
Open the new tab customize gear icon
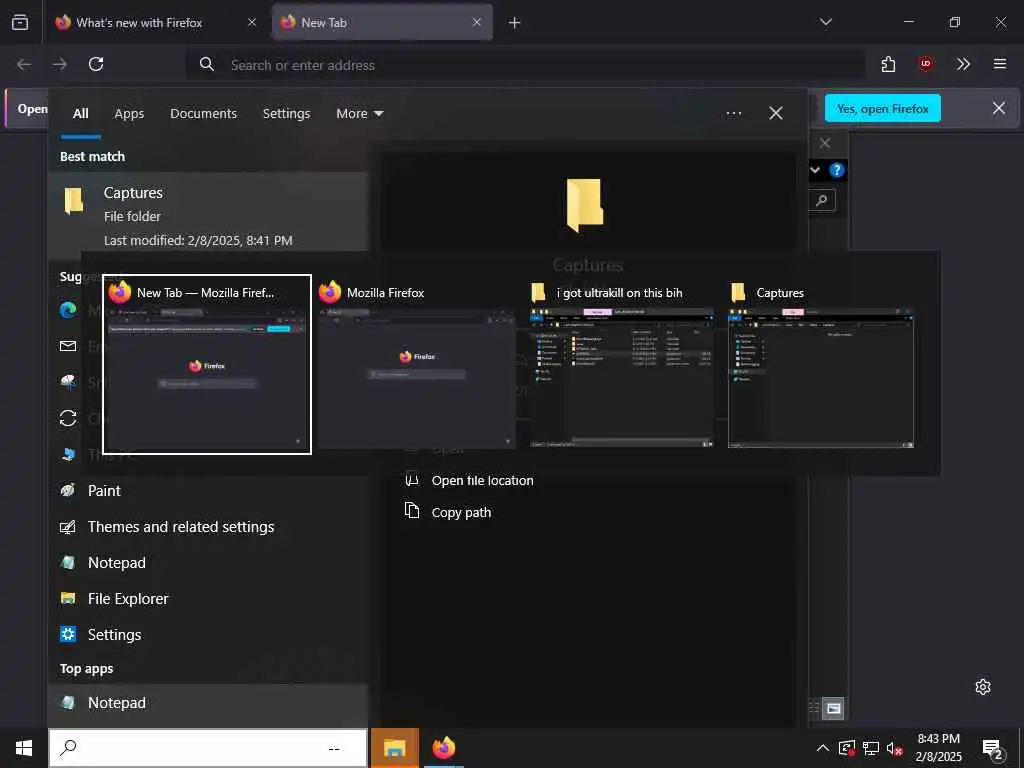[x=983, y=687]
